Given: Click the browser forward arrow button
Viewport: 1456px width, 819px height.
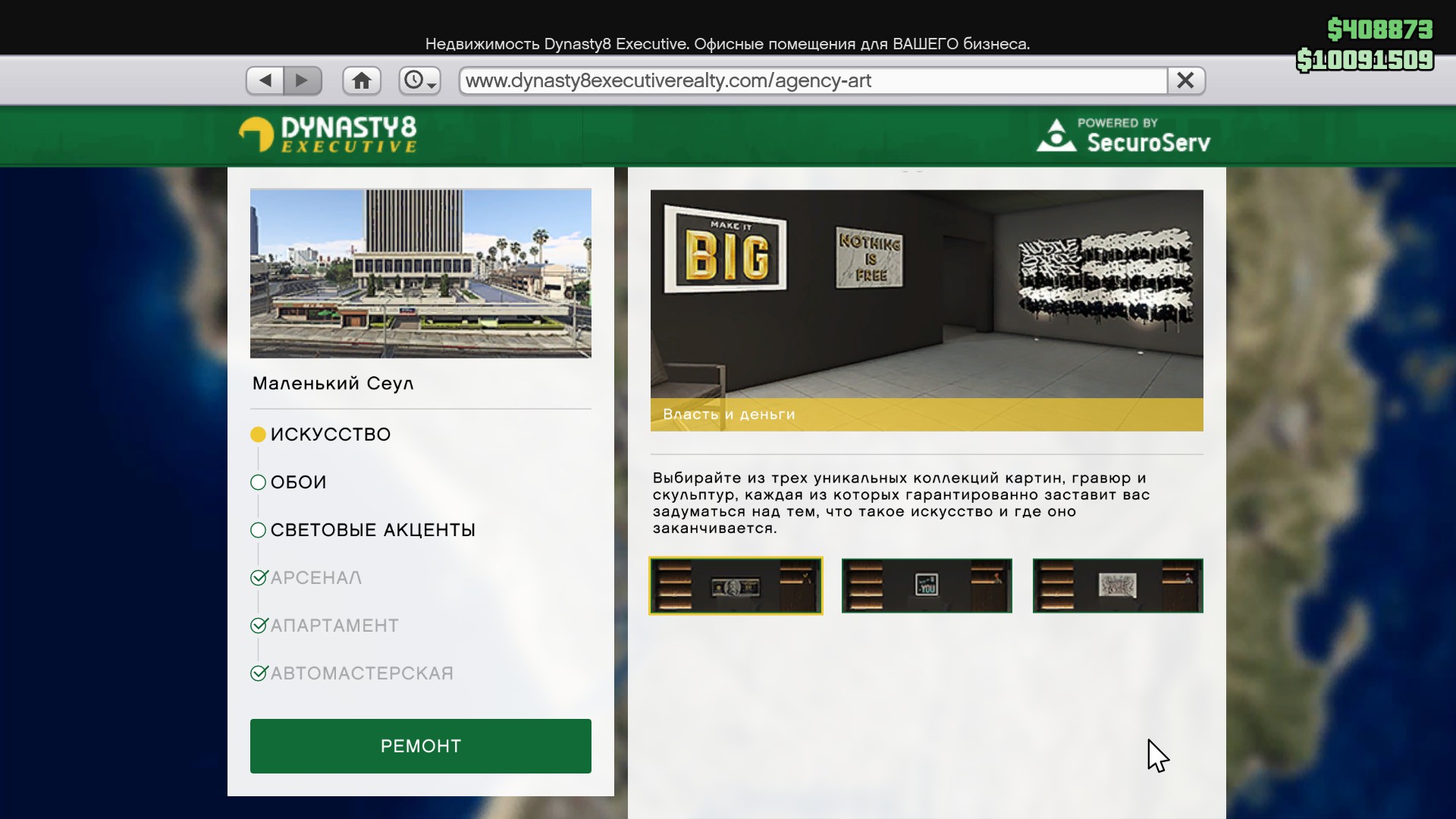Looking at the screenshot, I should [x=303, y=80].
